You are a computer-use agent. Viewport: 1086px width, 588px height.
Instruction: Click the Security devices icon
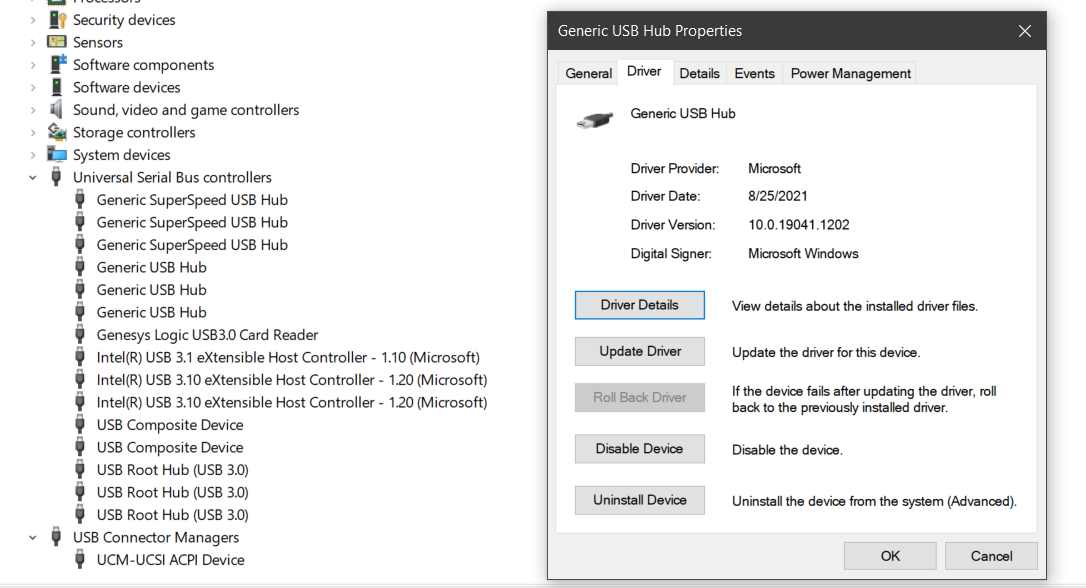57,19
